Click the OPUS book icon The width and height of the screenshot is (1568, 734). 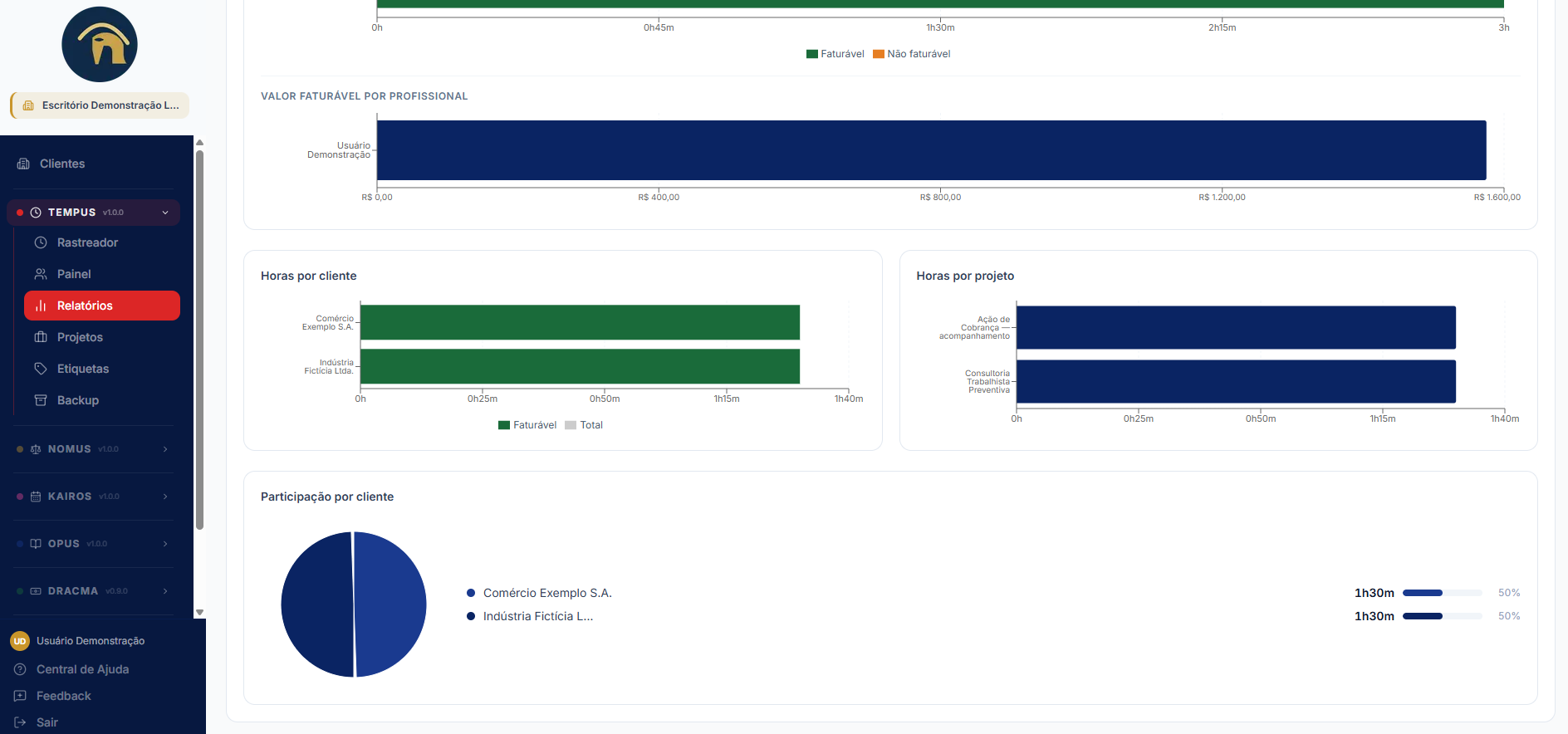[x=36, y=544]
